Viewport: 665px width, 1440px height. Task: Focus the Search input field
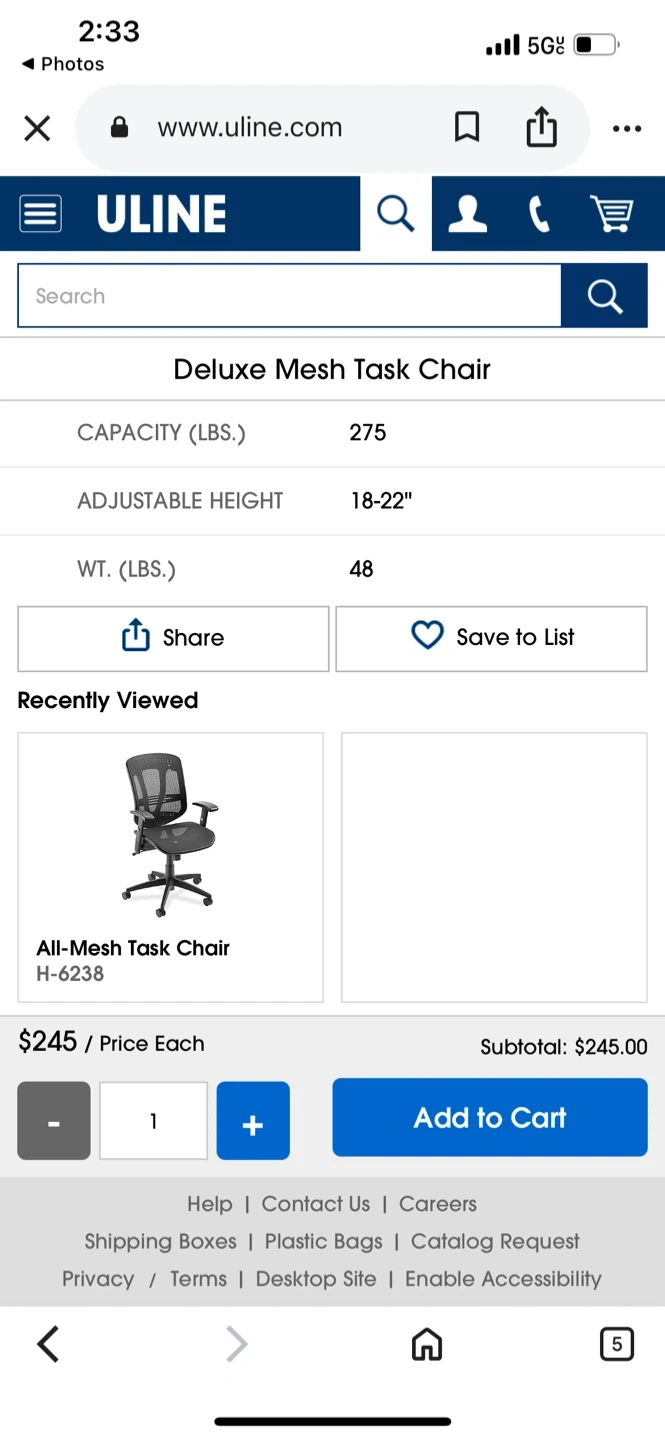(x=289, y=296)
